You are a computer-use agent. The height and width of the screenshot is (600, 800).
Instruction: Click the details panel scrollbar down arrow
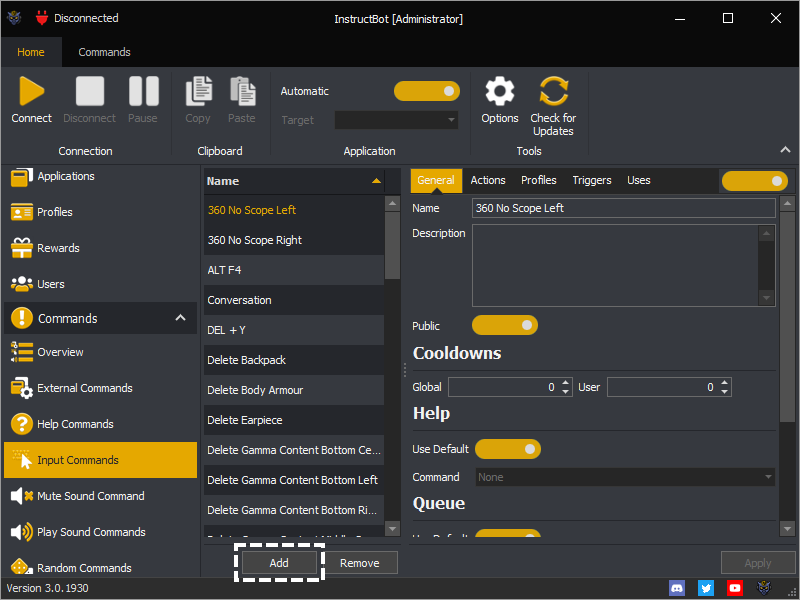point(787,529)
